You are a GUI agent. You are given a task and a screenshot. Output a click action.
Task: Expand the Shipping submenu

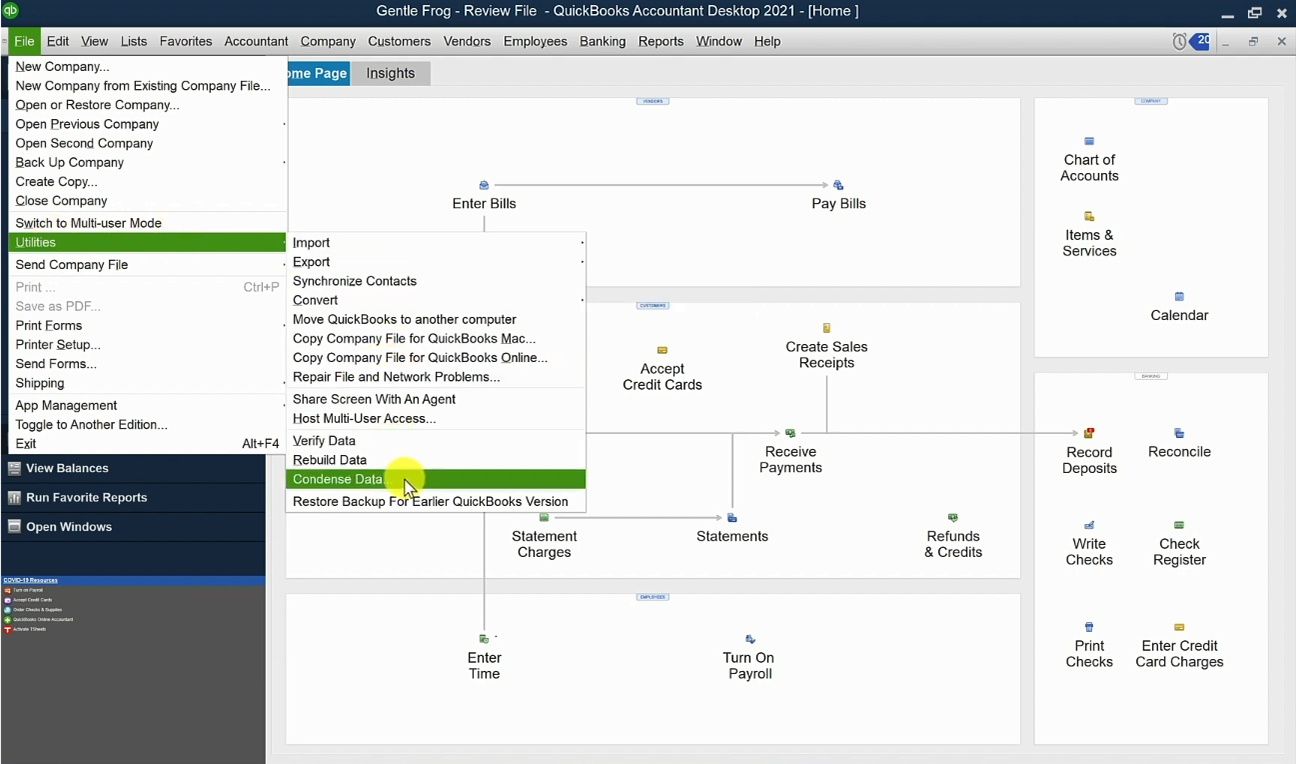148,383
